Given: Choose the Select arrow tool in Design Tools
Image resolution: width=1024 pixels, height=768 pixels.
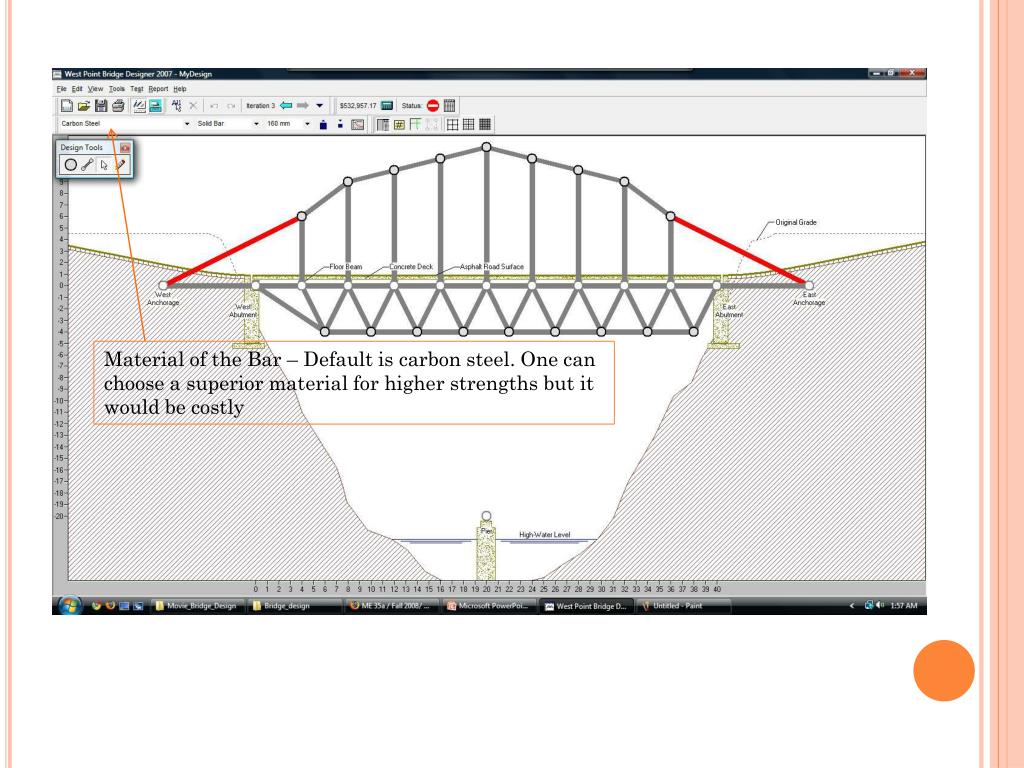Looking at the screenshot, I should tap(104, 165).
